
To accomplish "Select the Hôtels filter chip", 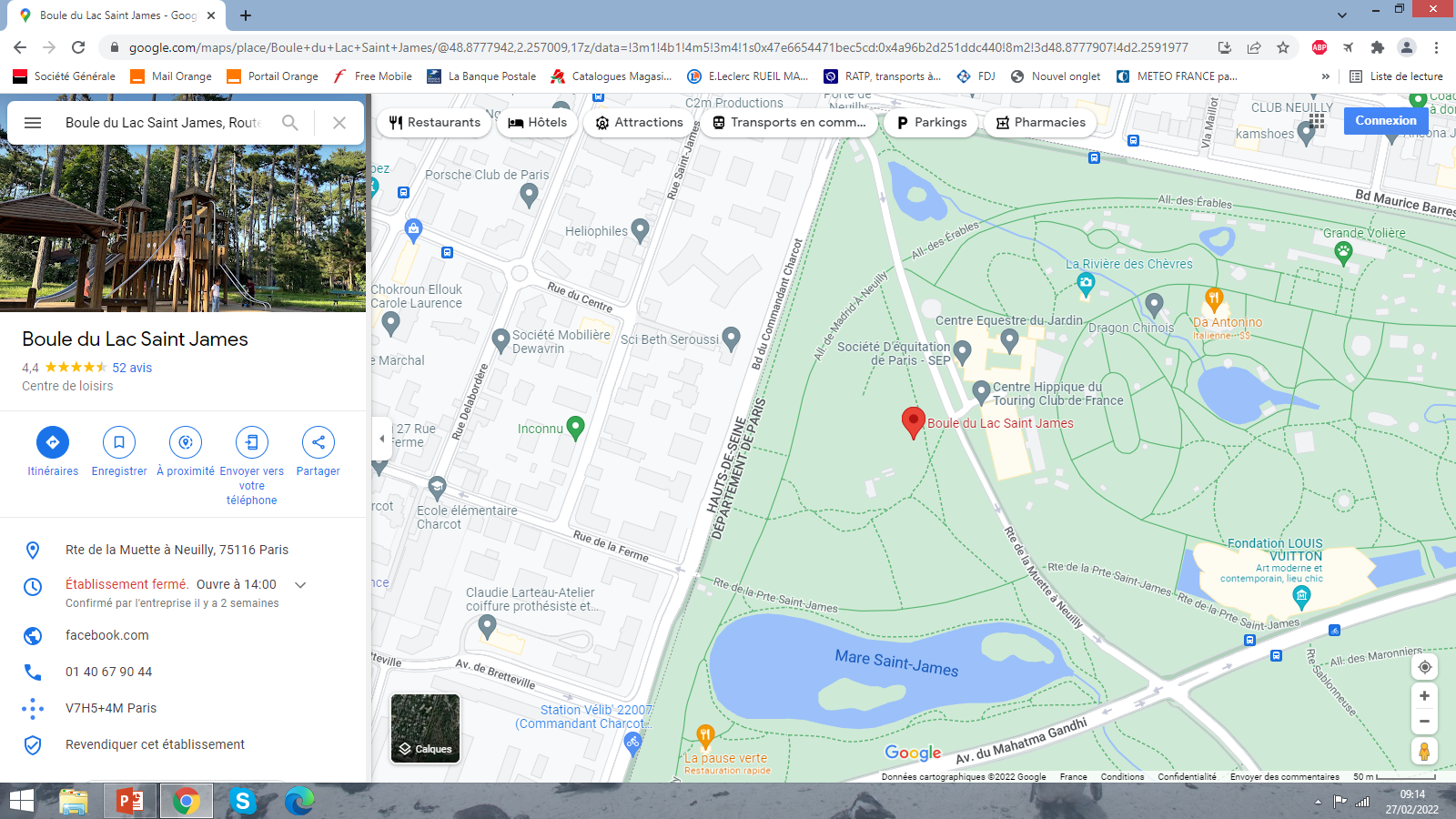I will point(538,123).
